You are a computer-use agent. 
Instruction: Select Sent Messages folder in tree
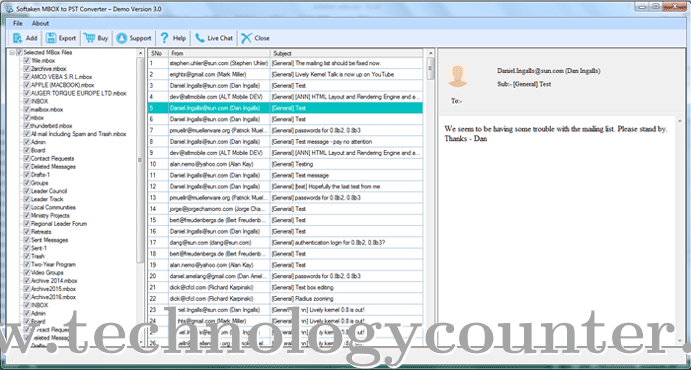pyautogui.click(x=49, y=240)
